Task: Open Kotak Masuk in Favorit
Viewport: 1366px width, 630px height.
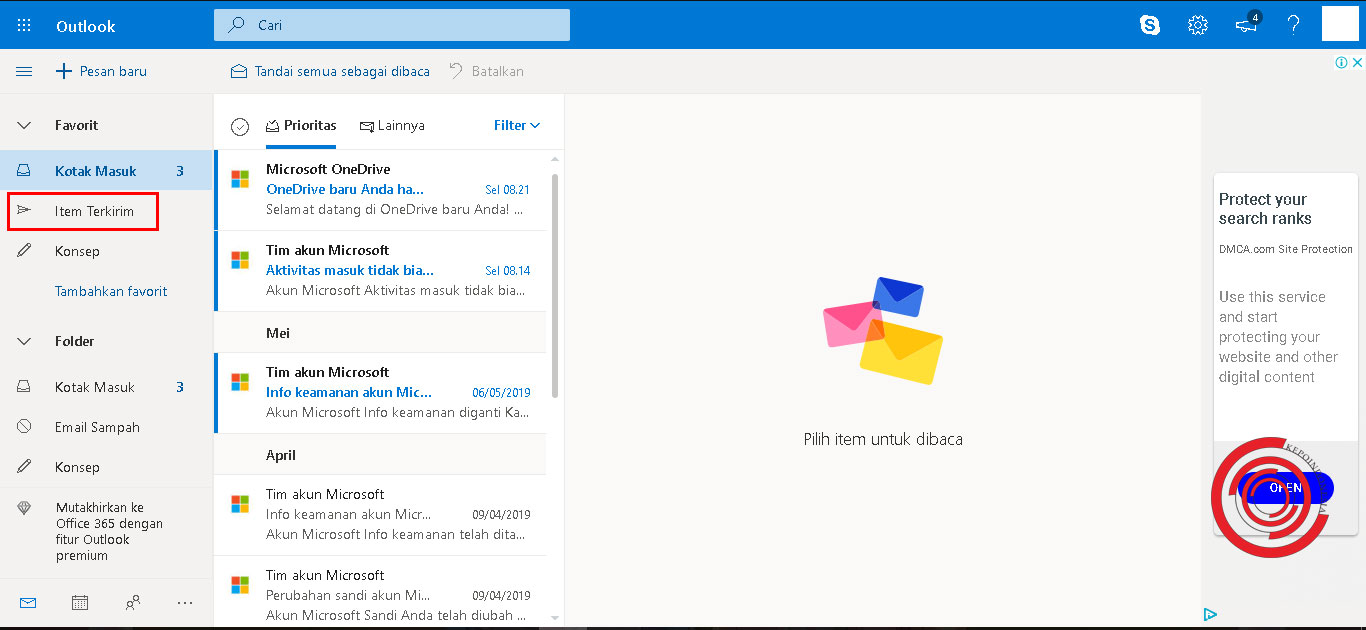Action: click(106, 171)
